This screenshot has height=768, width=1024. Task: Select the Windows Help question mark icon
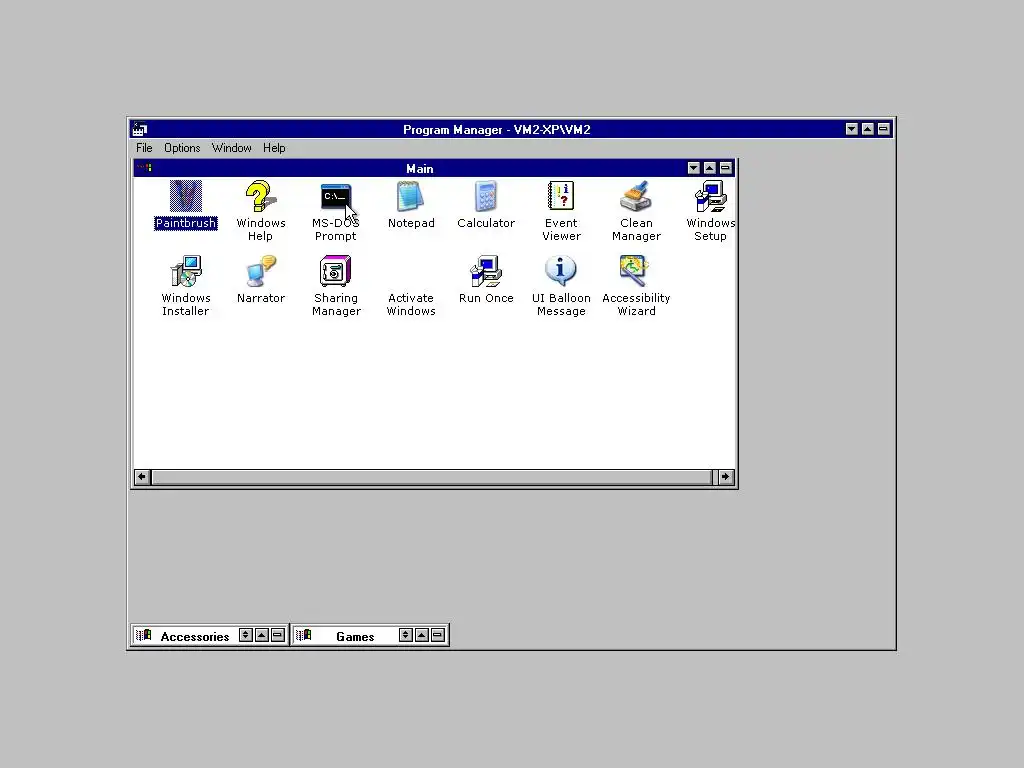pos(260,196)
